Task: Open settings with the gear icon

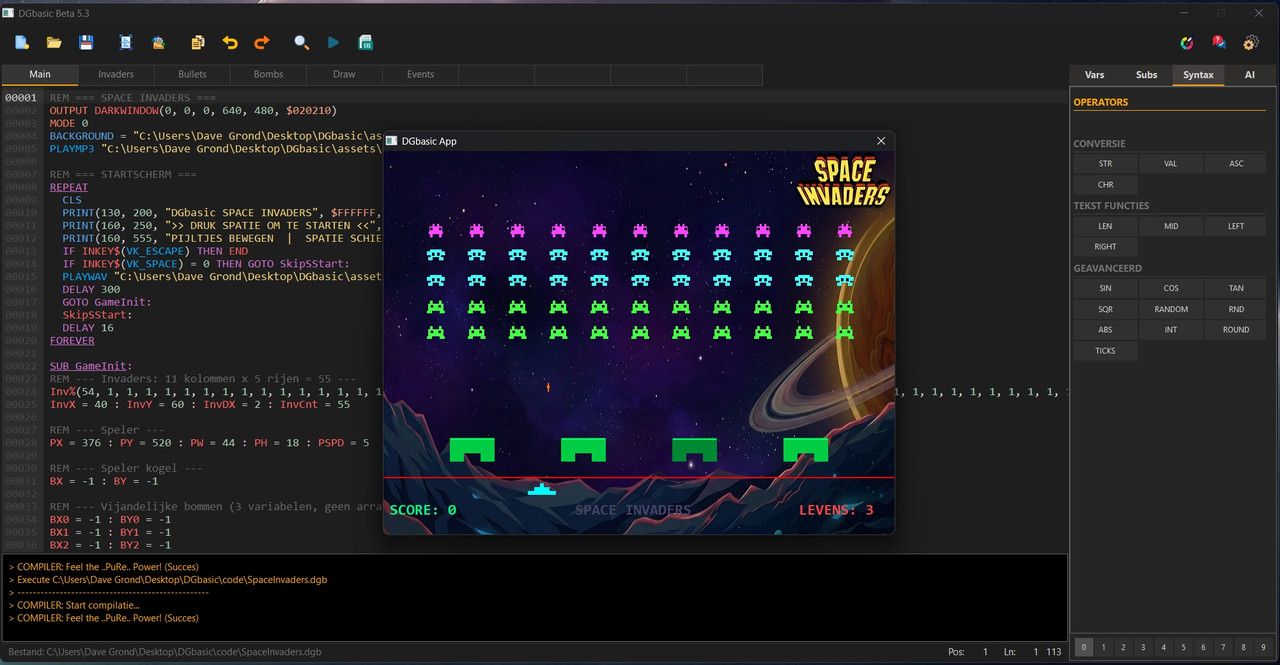Action: coord(1250,43)
